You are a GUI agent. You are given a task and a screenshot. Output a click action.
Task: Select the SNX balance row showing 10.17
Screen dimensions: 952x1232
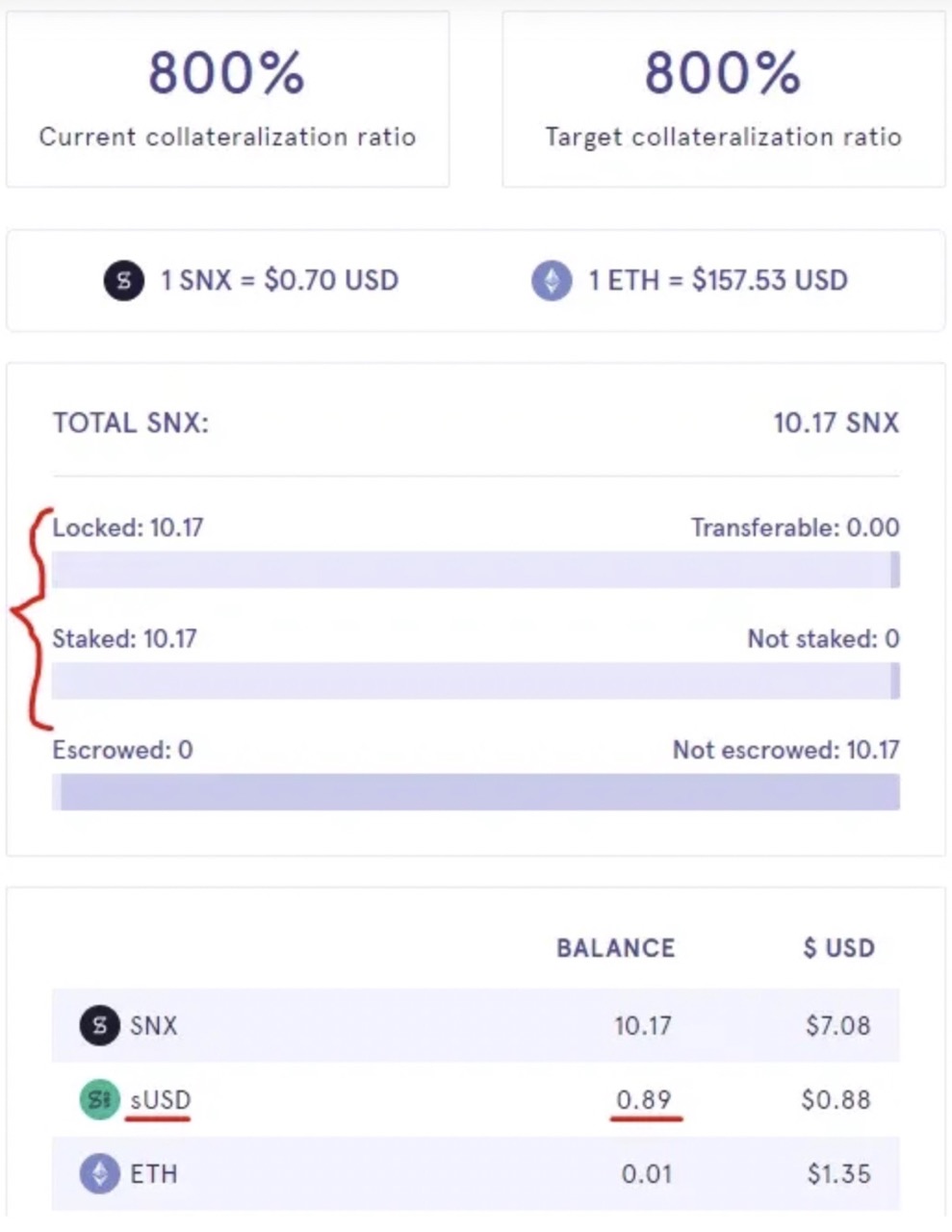(x=476, y=1025)
